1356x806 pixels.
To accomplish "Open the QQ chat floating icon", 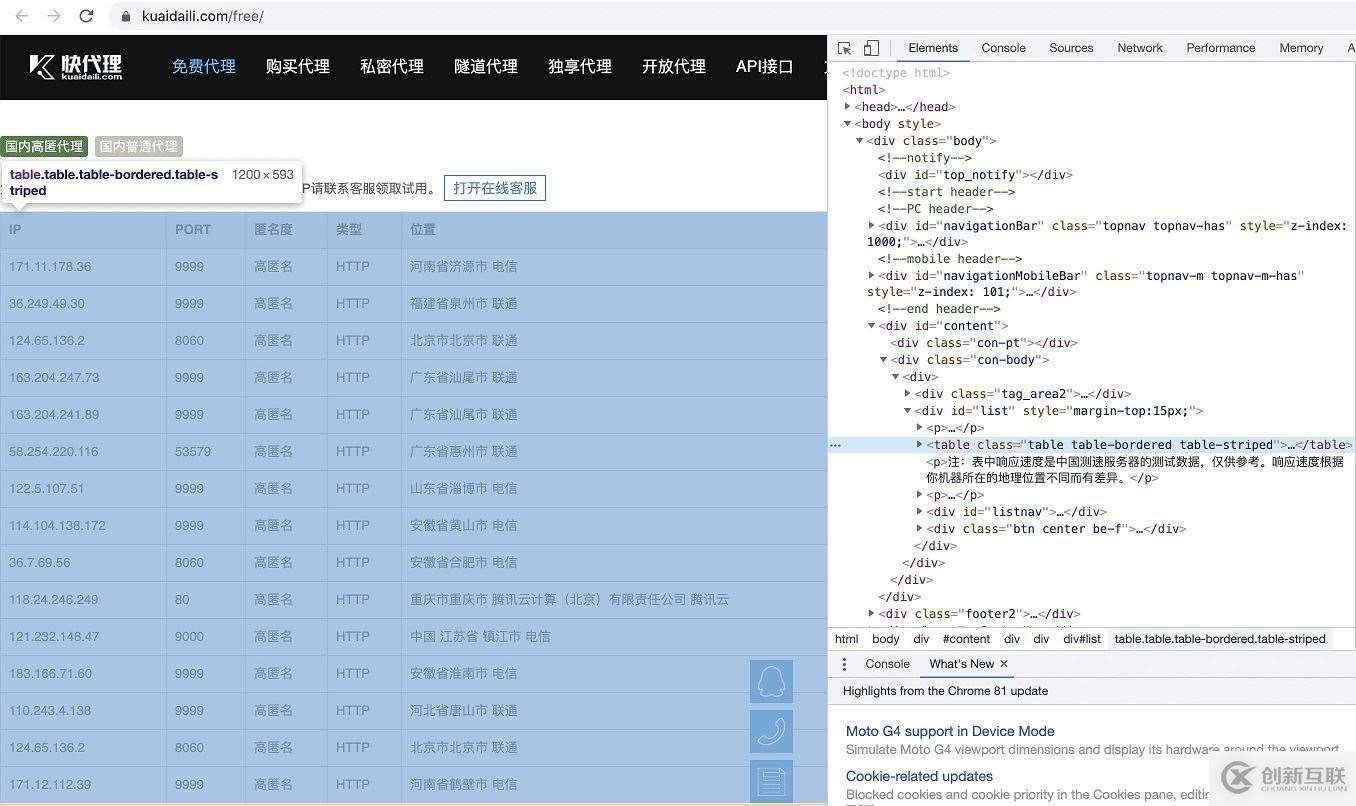I will click(770, 681).
